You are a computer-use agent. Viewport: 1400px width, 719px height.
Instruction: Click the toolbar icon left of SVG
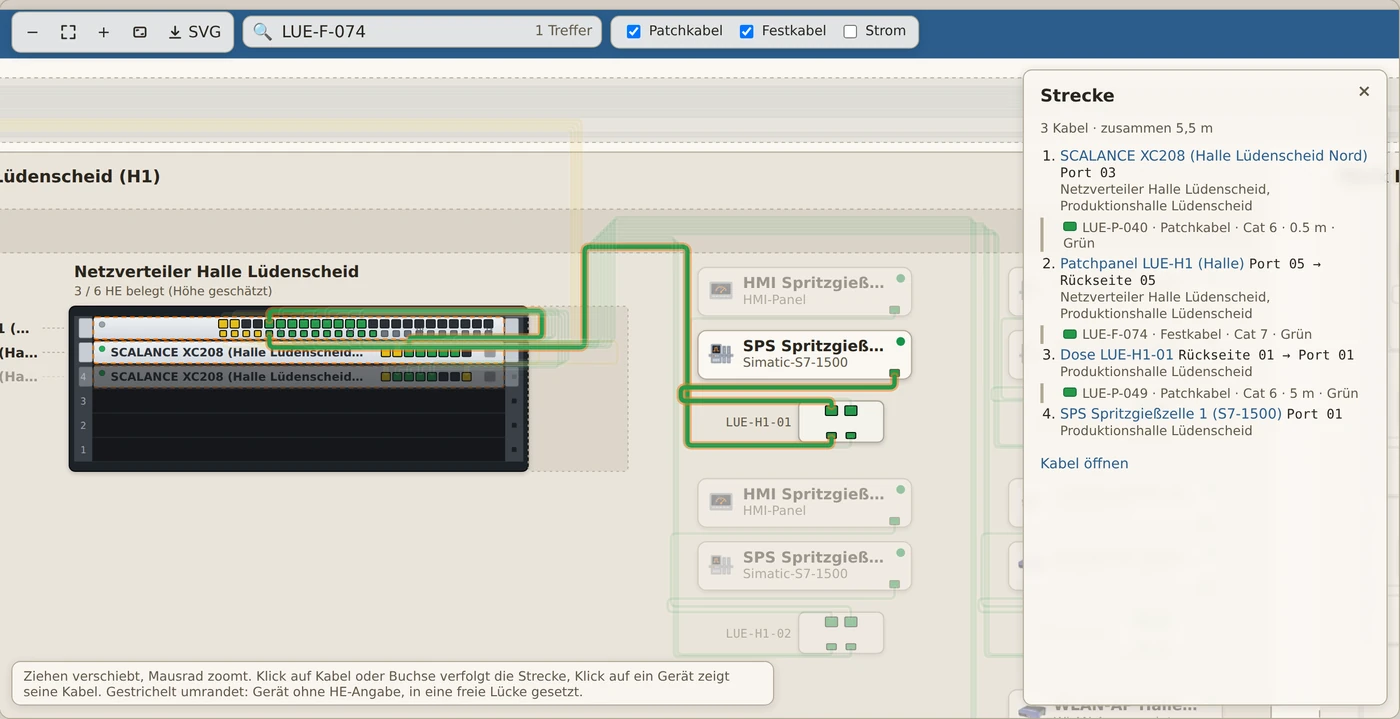click(x=140, y=32)
